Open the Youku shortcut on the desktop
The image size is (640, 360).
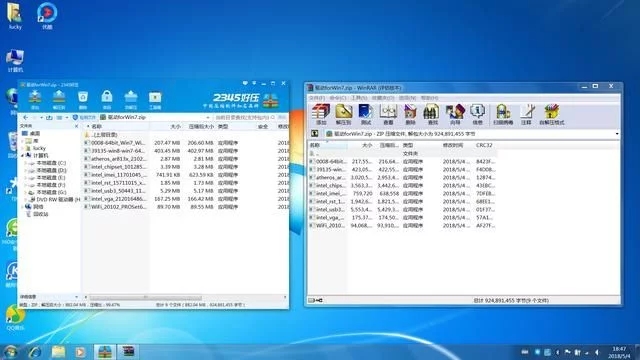[x=47, y=16]
